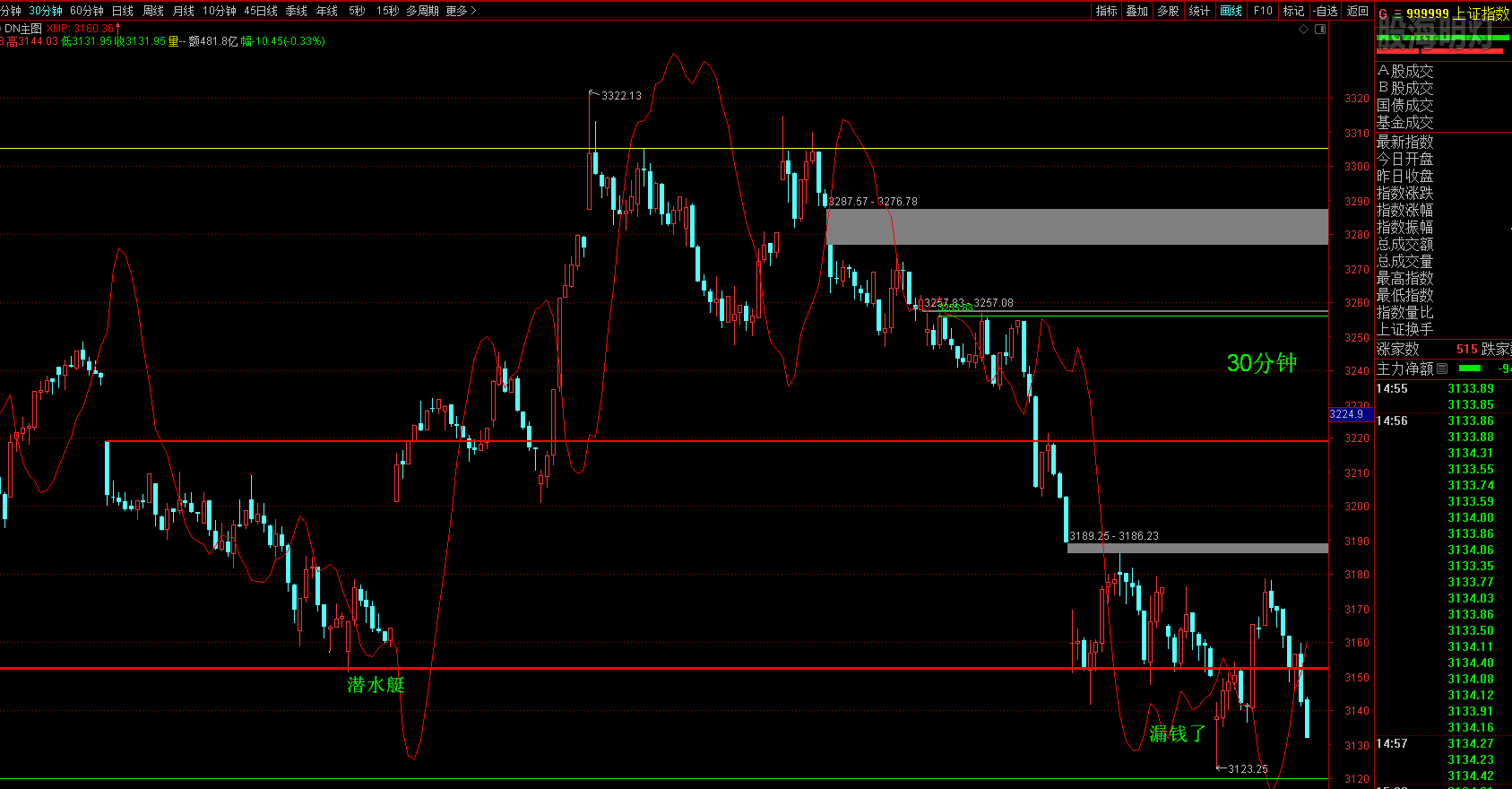
Task: Open the F10 company info page
Action: [x=1263, y=11]
